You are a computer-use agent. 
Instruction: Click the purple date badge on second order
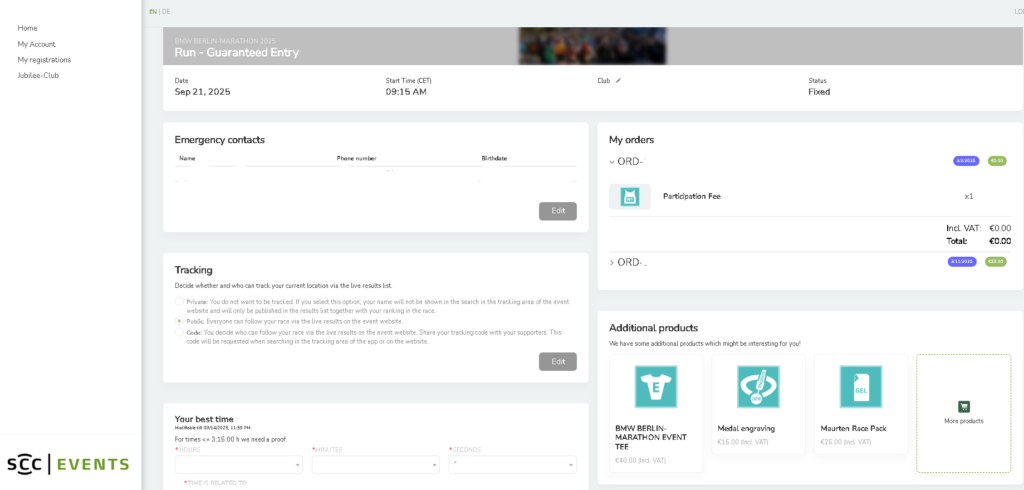962,262
